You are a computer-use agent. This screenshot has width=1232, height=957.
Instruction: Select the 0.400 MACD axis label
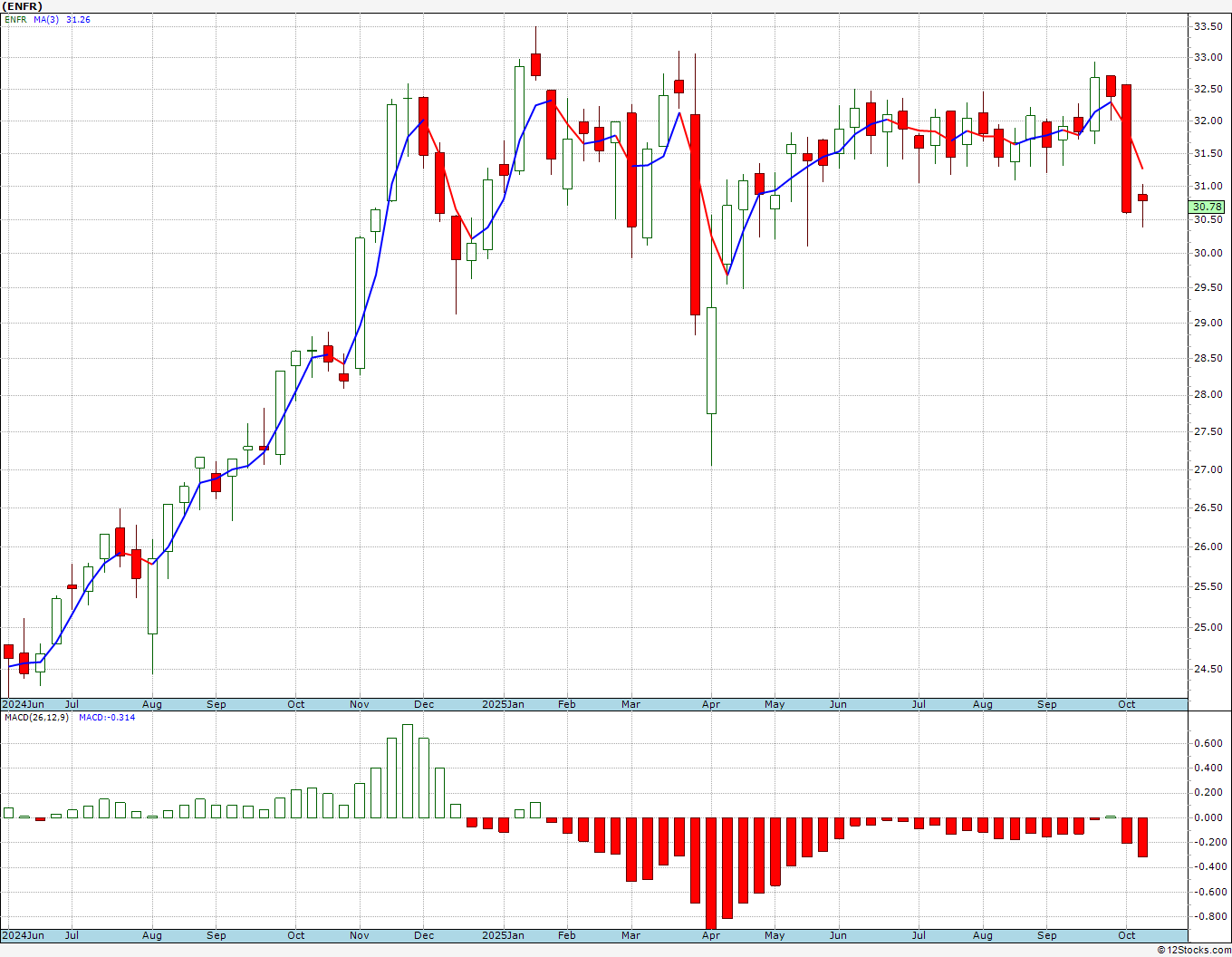pos(1209,768)
